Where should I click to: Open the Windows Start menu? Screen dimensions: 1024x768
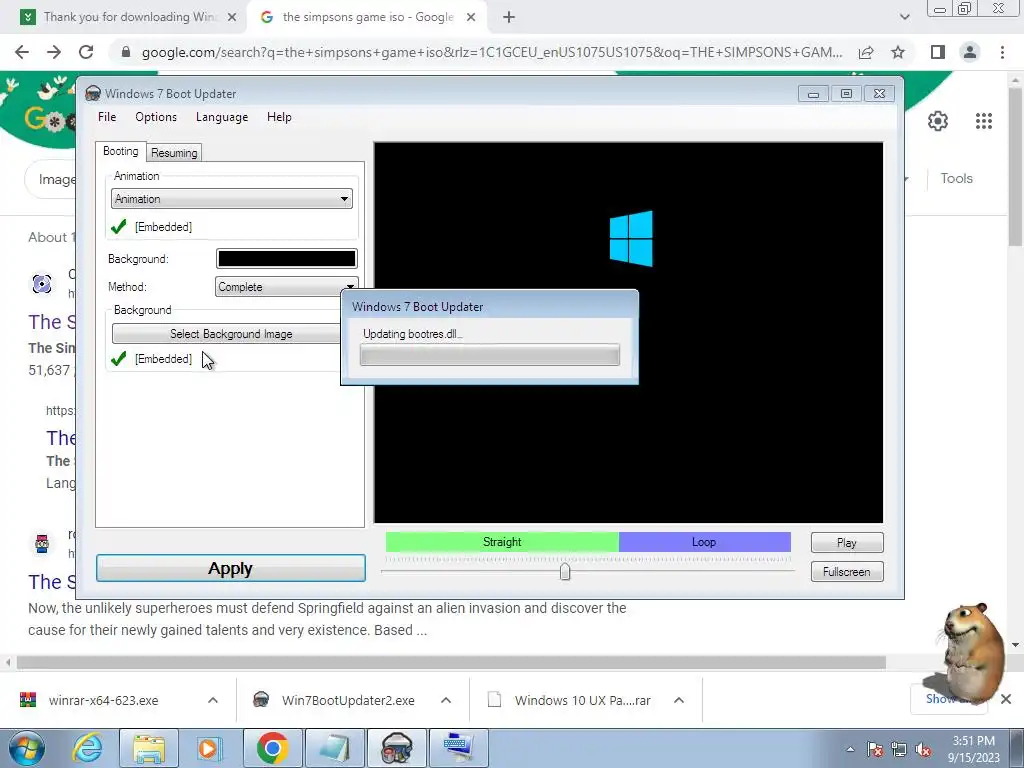pos(26,748)
